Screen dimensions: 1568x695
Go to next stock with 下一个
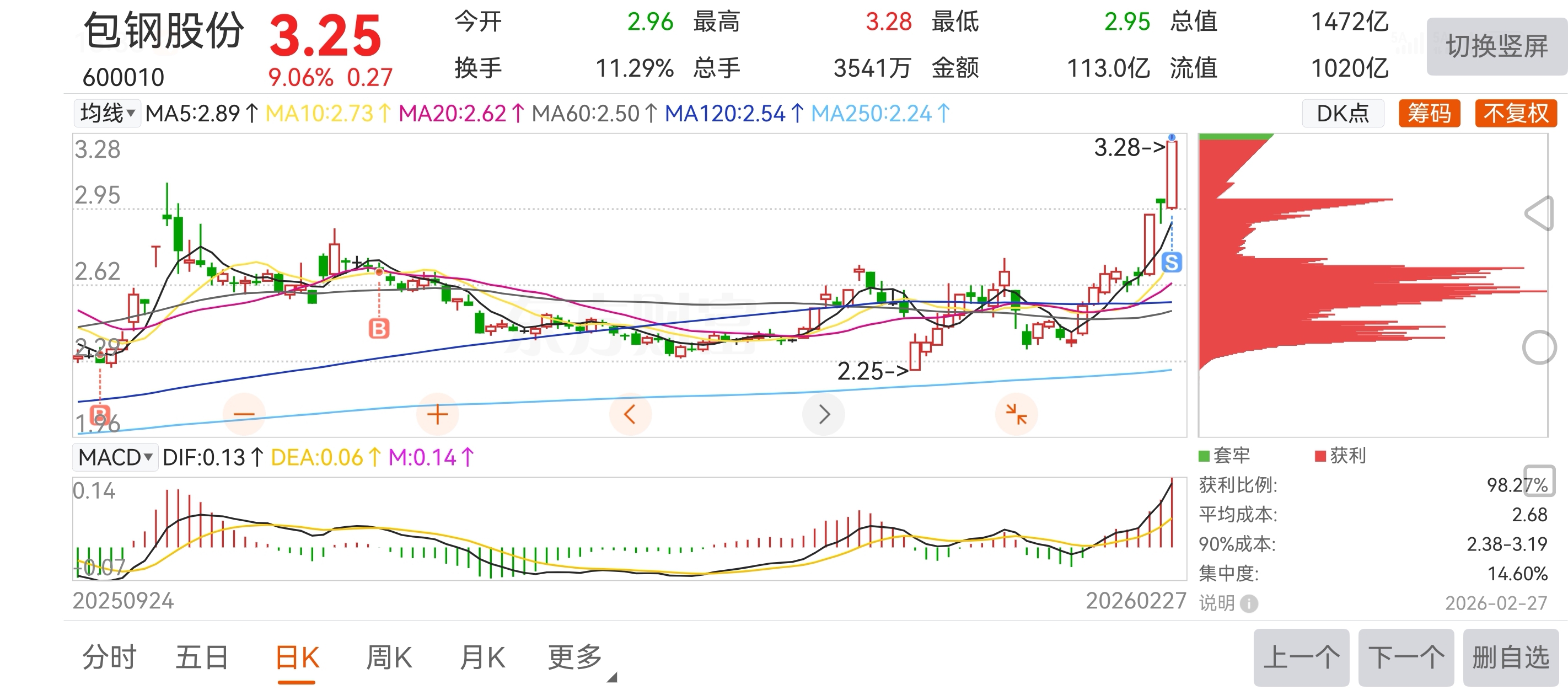(1405, 658)
